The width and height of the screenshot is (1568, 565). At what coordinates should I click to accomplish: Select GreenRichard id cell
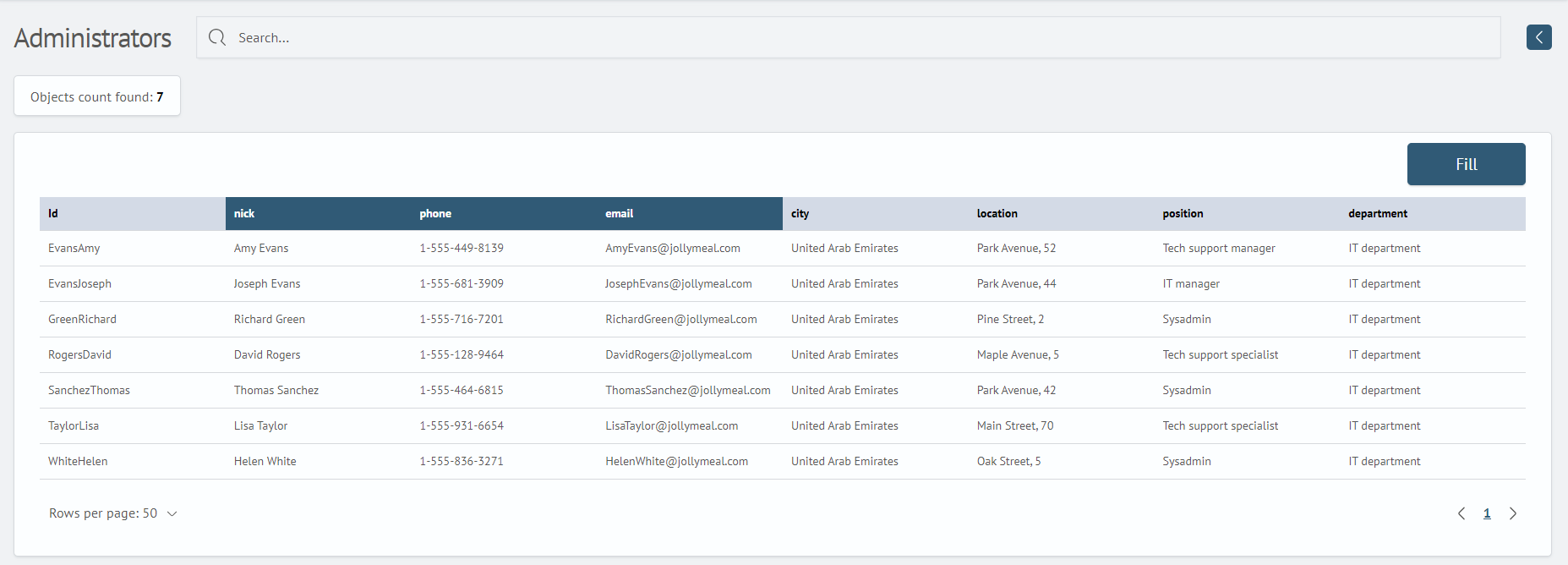[x=82, y=319]
